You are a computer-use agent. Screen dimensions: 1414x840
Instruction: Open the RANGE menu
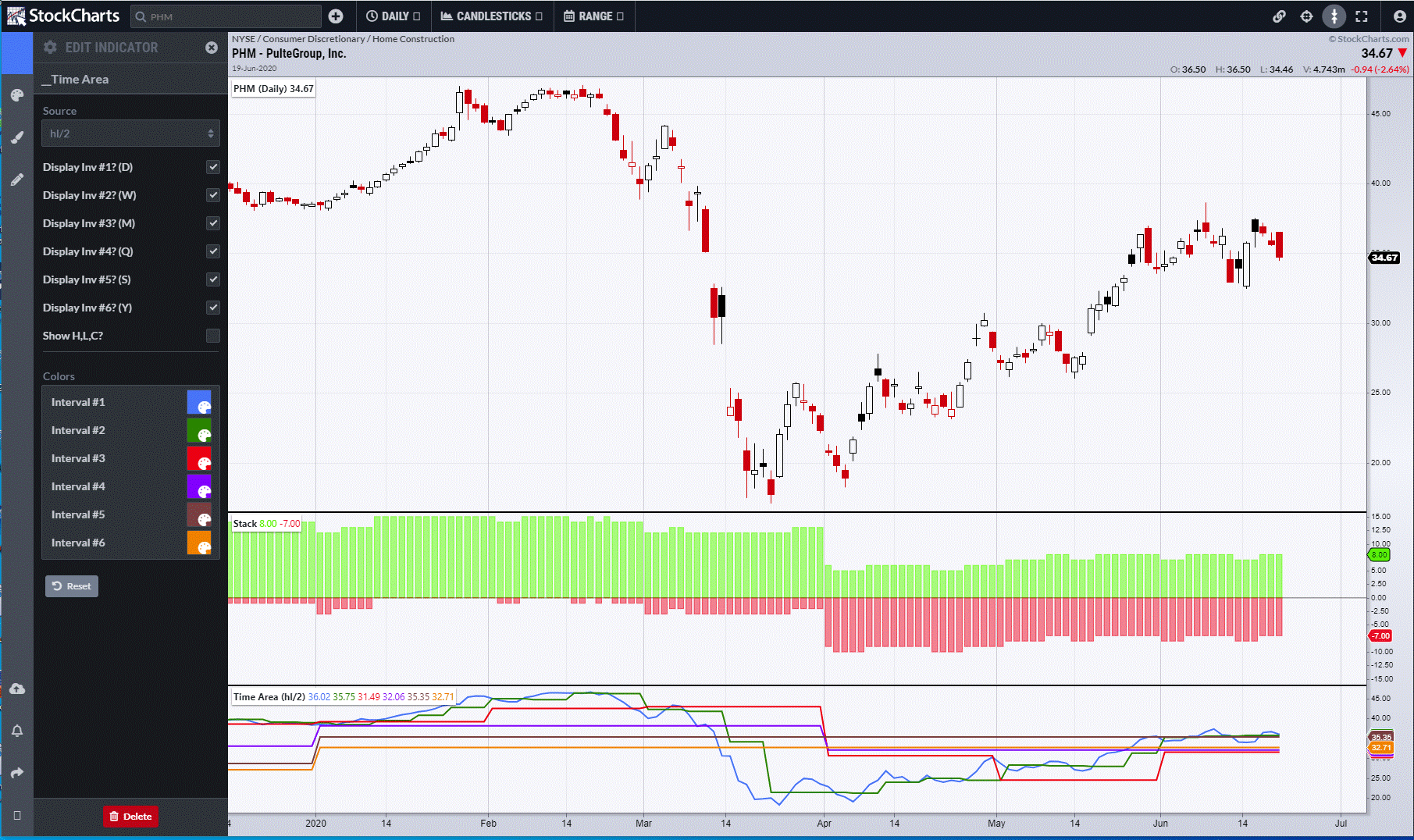click(x=593, y=16)
